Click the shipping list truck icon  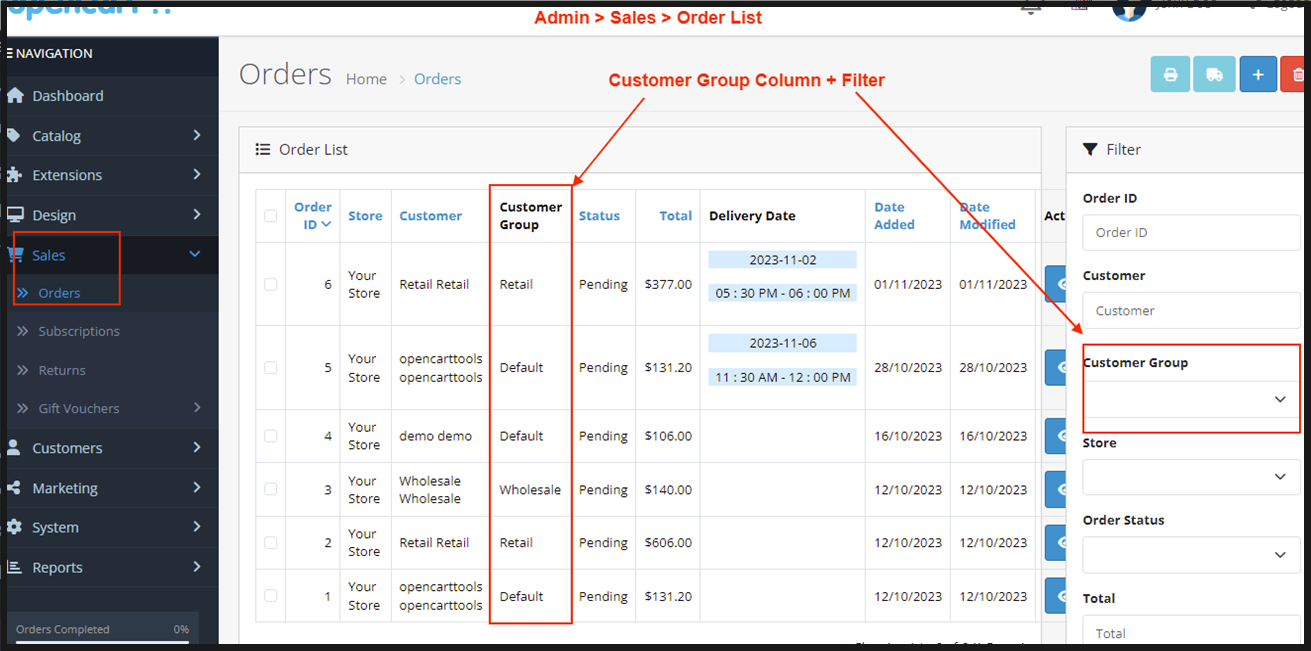(1214, 73)
